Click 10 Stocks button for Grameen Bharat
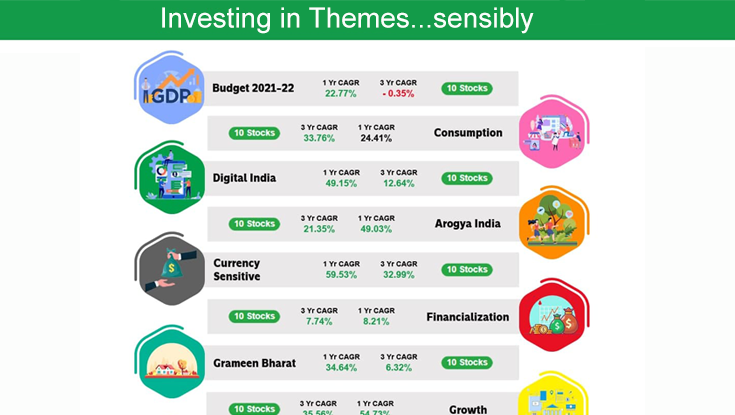 click(467, 362)
